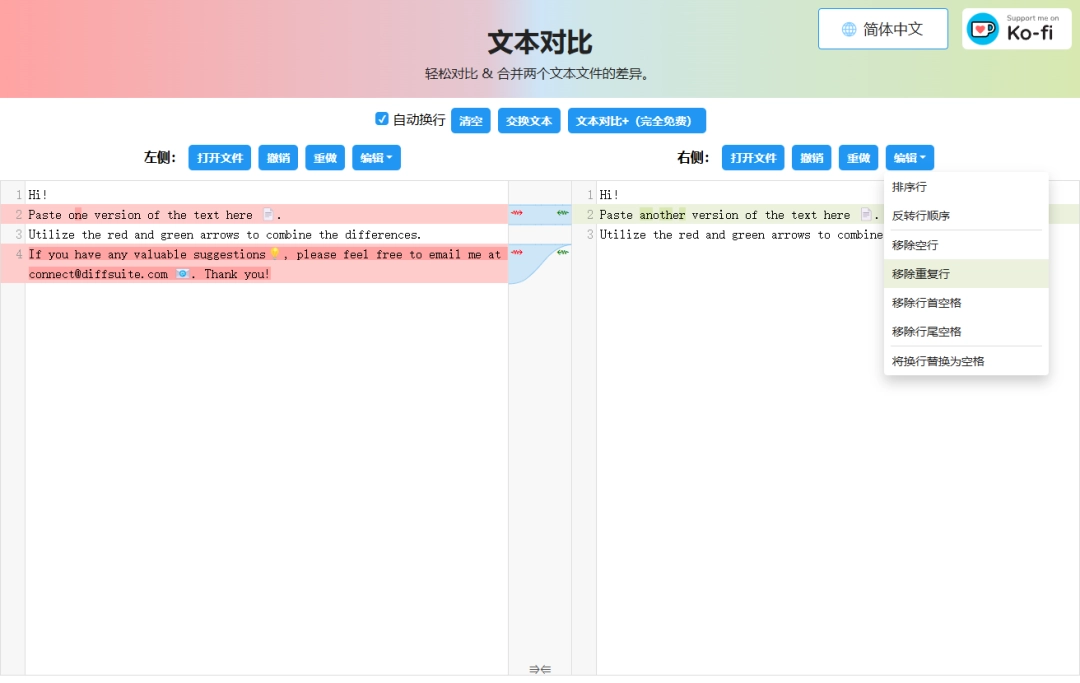Click green merge-left arrow on line 2
The height and width of the screenshot is (683, 1080).
[x=563, y=213]
